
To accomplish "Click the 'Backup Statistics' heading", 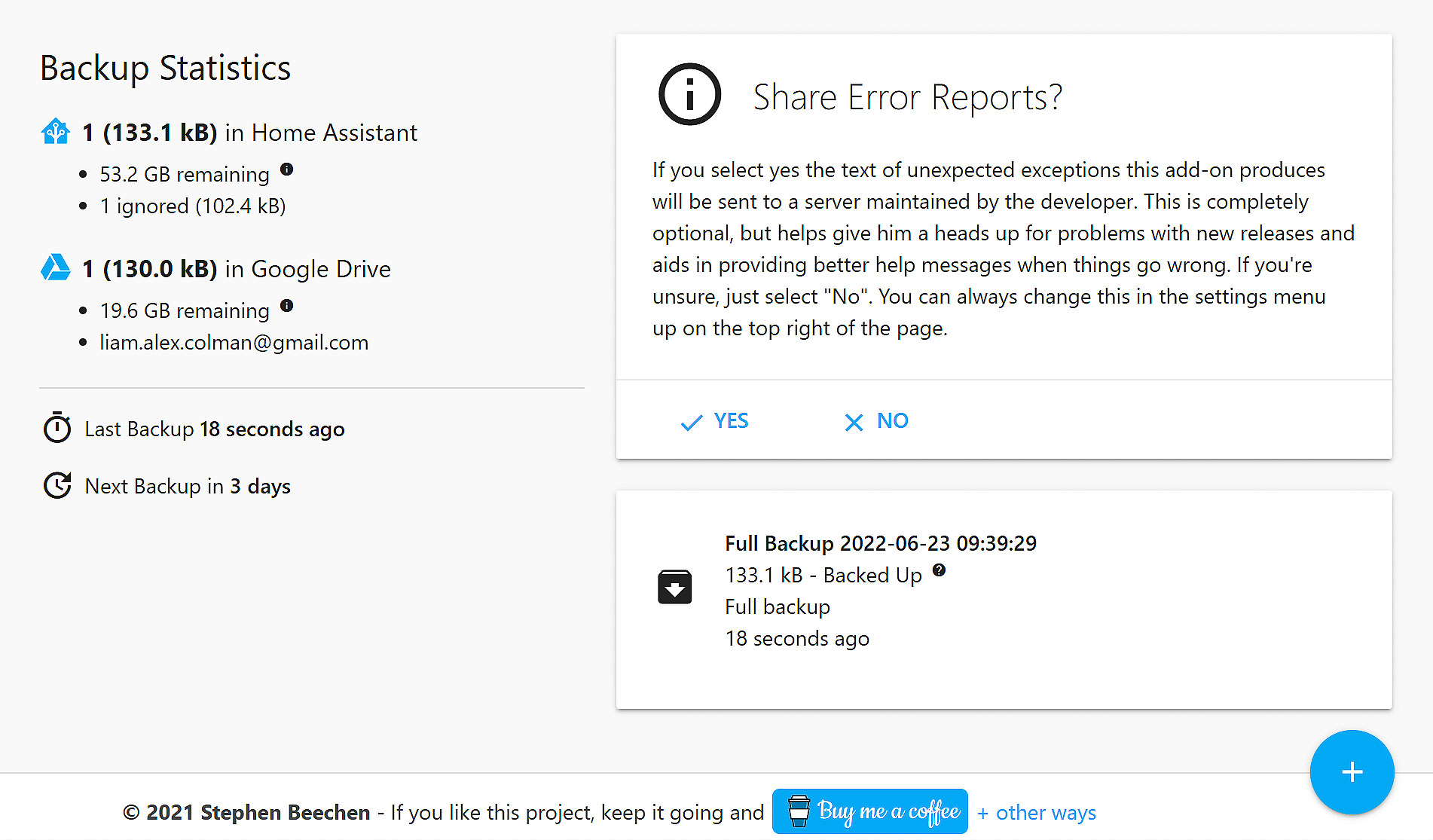I will (x=165, y=68).
